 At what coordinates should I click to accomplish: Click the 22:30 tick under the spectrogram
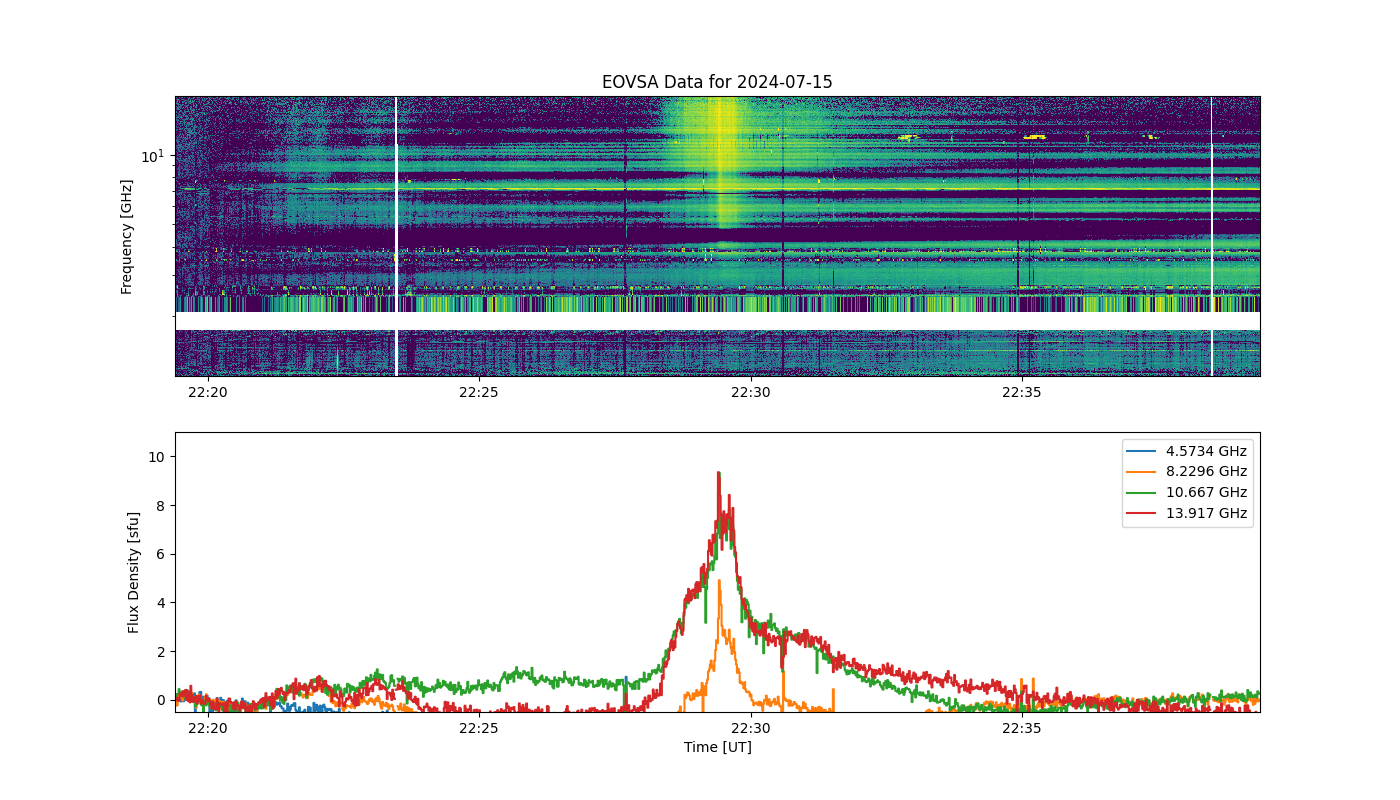click(750, 392)
